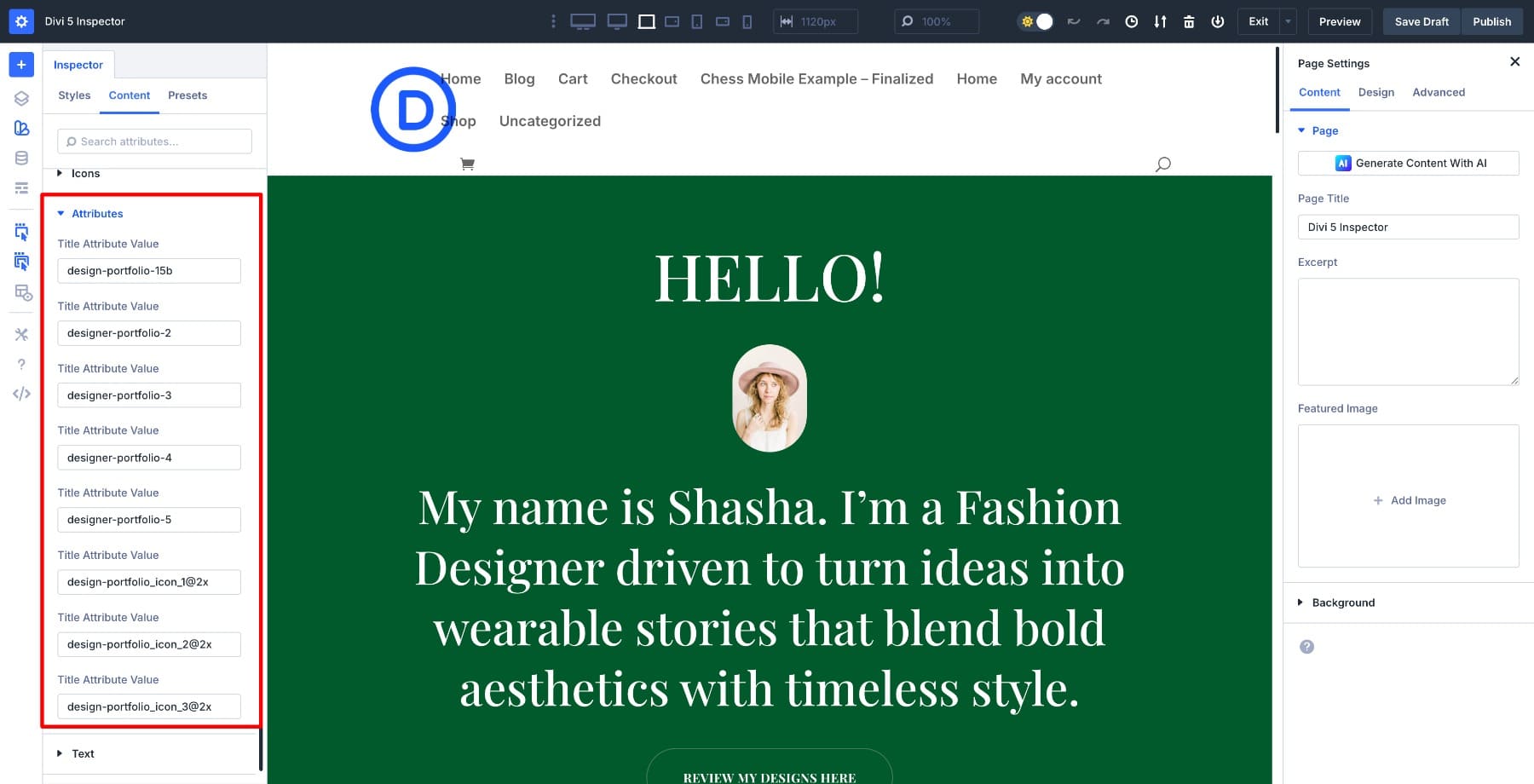
Task: Click the blue add module plus button
Action: tap(21, 65)
